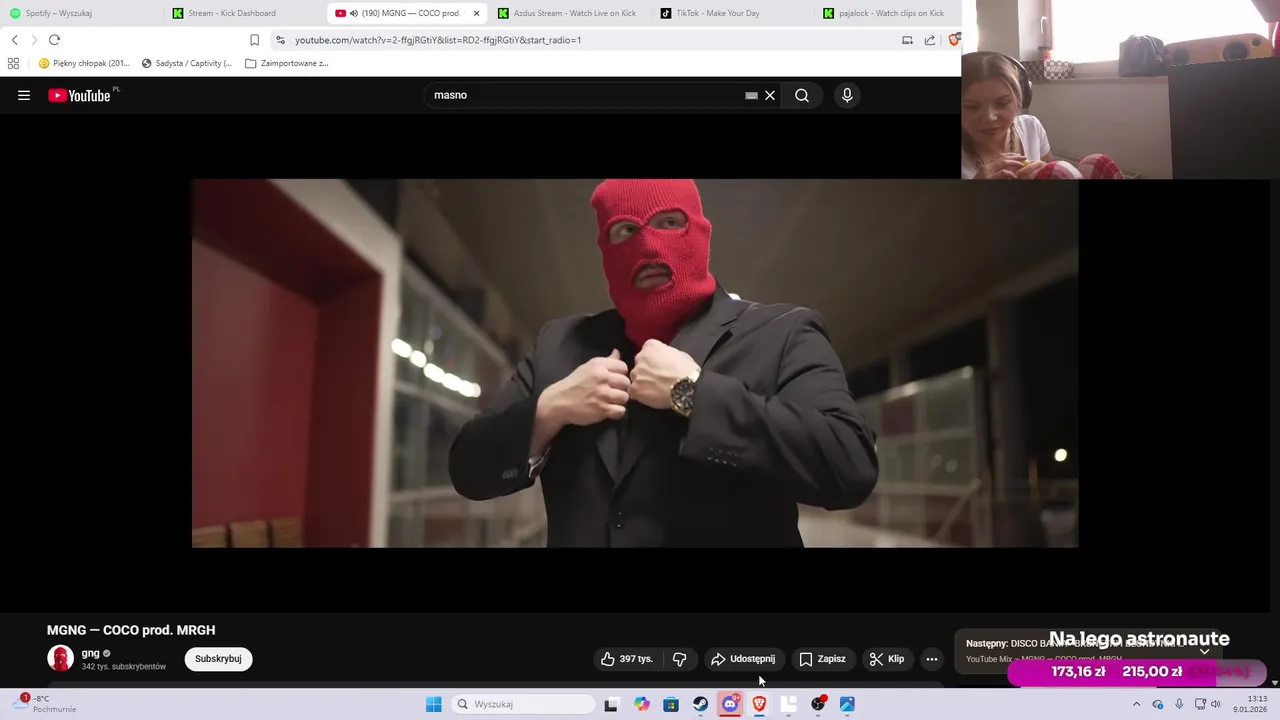Viewport: 1280px width, 720px height.
Task: Open the gng channel avatar
Action: [x=60, y=658]
